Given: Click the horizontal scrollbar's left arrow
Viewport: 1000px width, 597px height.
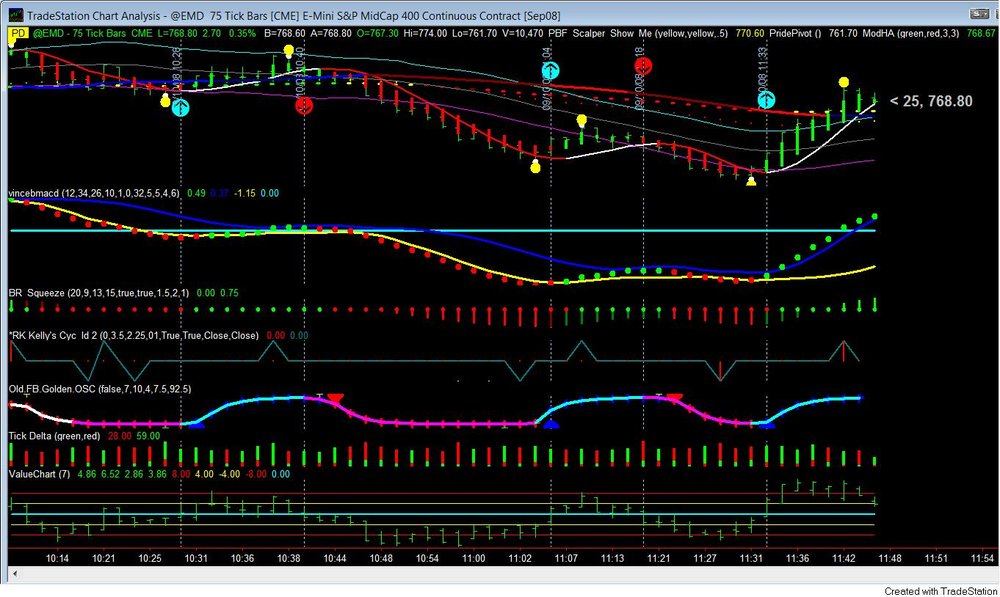Looking at the screenshot, I should [15, 574].
